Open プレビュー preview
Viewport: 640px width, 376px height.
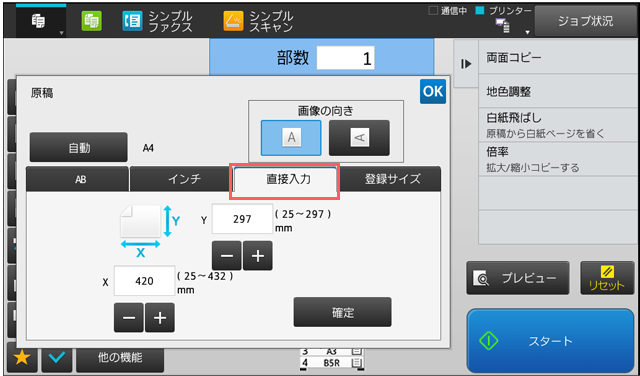coord(518,278)
